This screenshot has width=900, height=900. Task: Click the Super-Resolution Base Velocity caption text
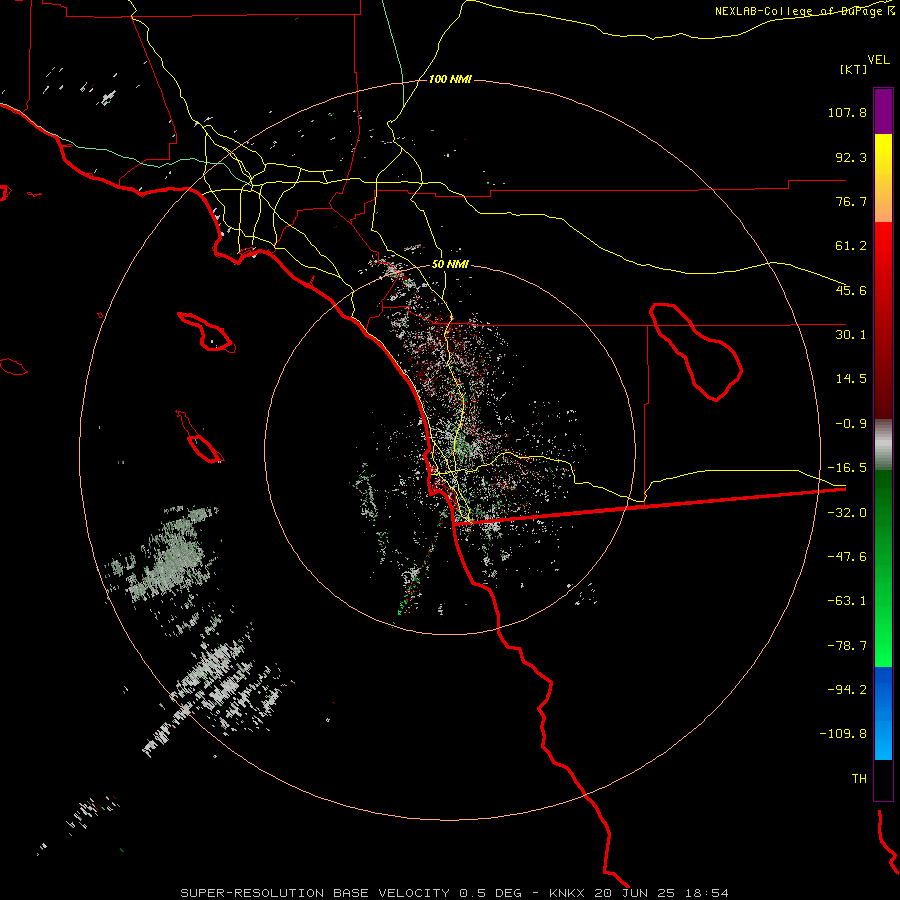tap(454, 893)
